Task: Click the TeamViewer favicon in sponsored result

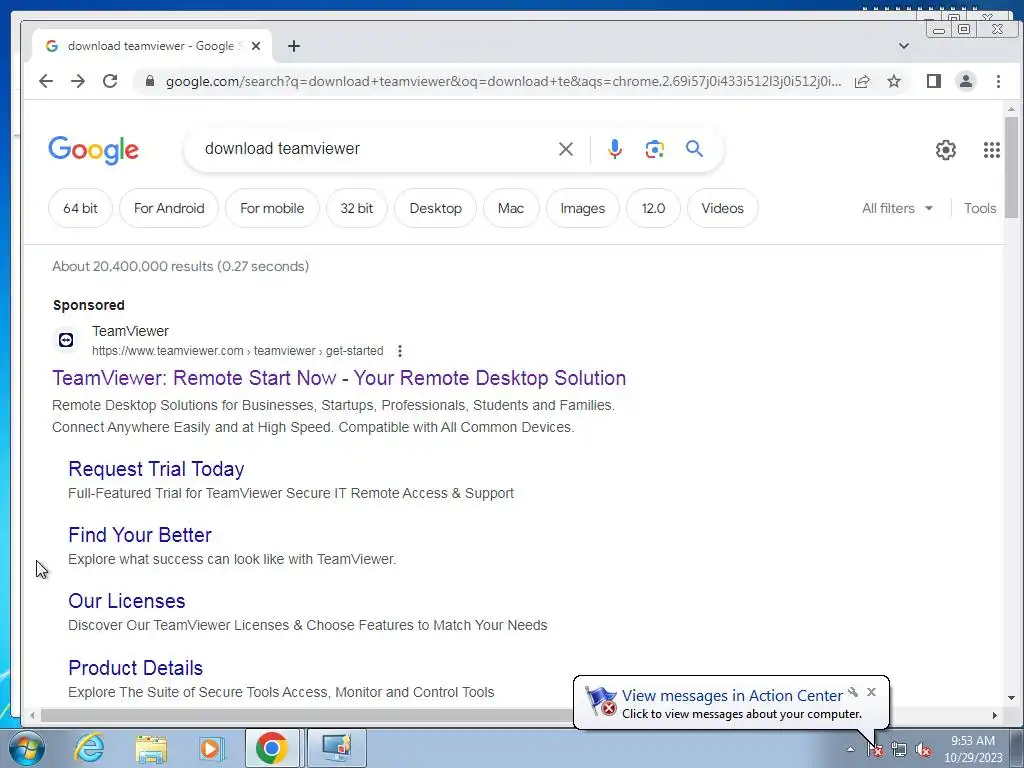Action: [x=66, y=340]
